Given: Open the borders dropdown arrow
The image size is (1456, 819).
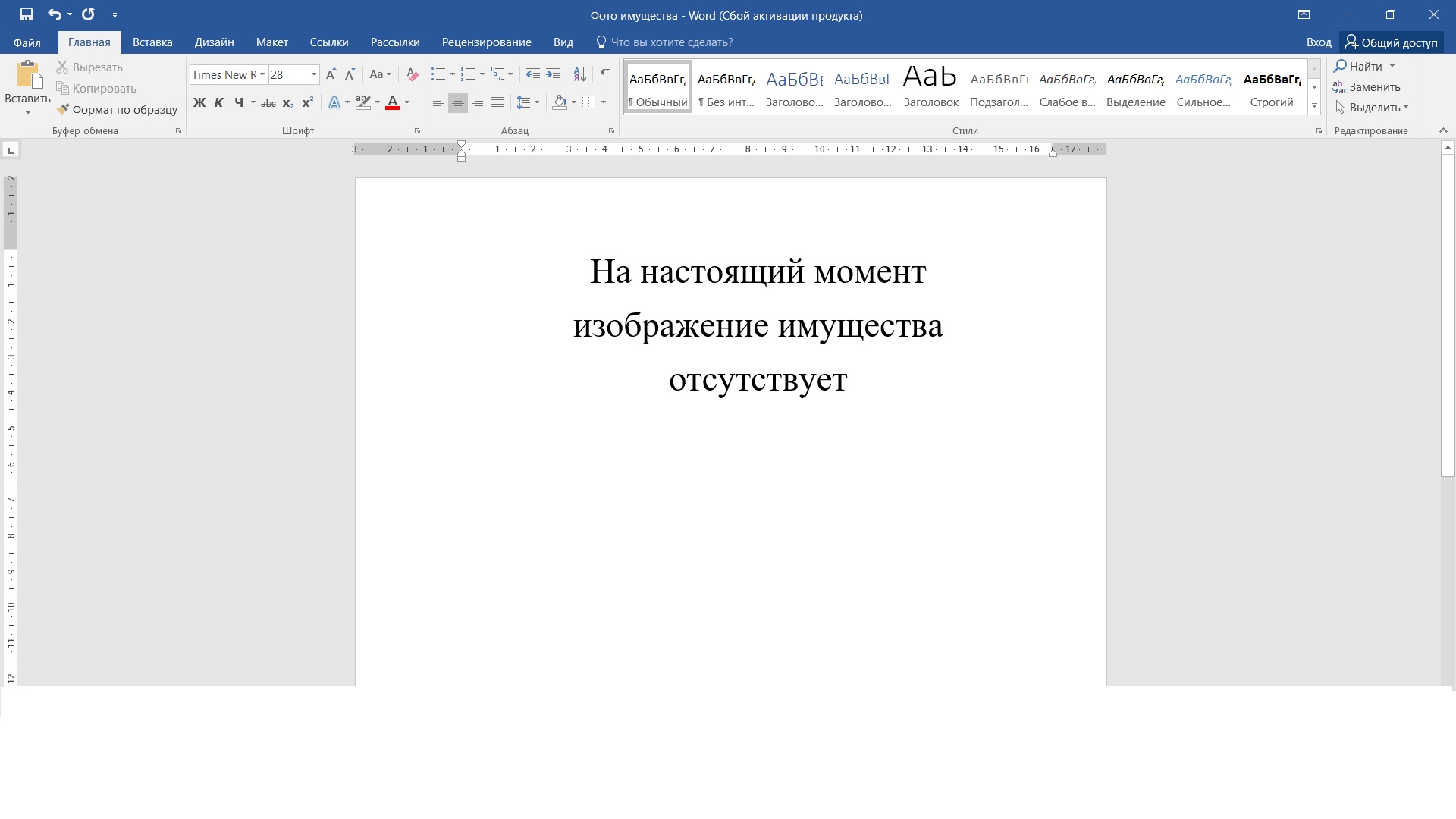Looking at the screenshot, I should click(604, 102).
